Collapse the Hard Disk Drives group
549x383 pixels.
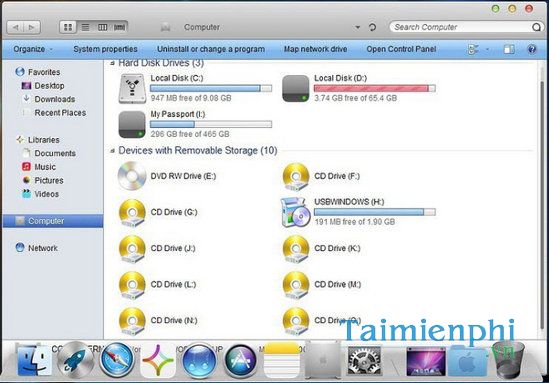112,63
